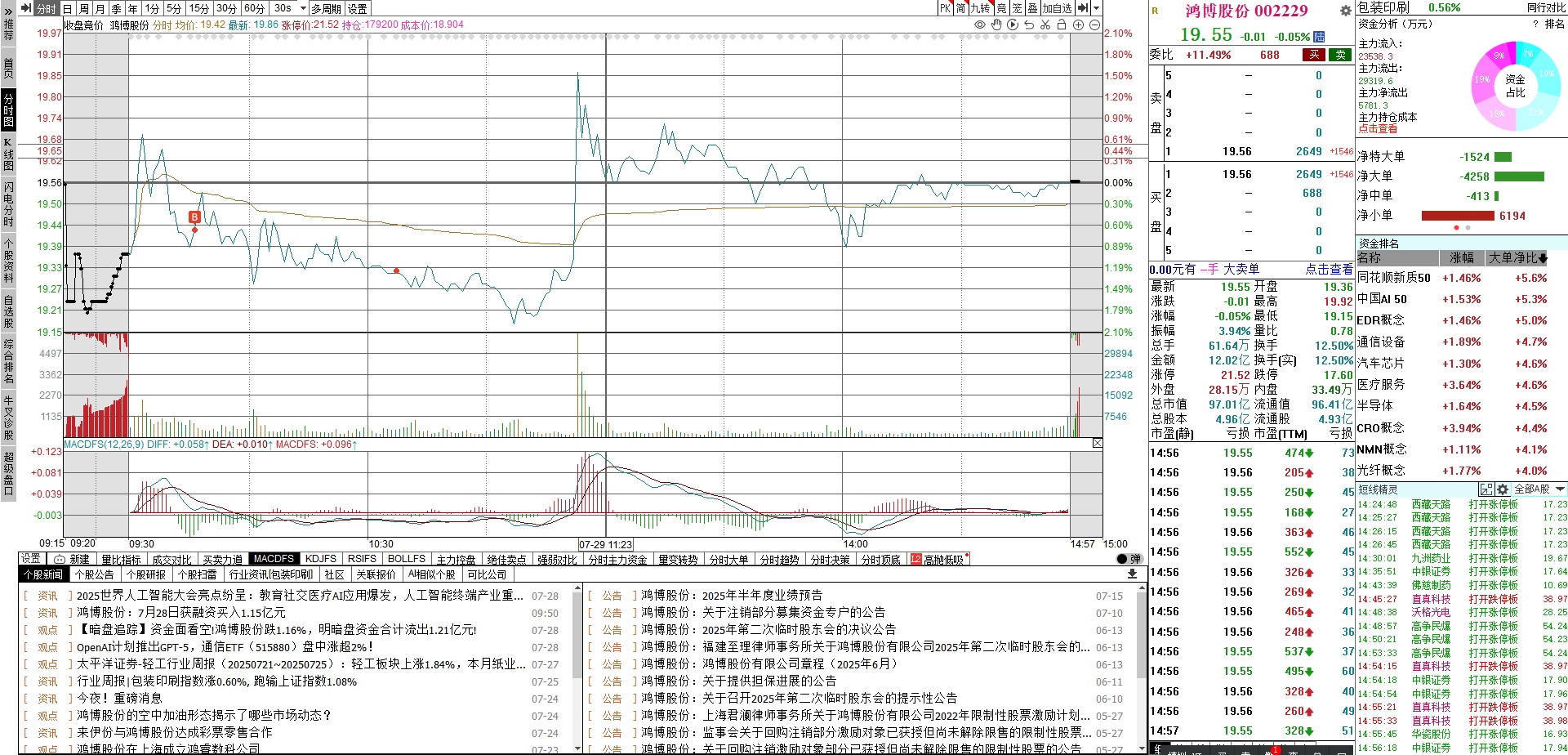Click the eye visibility icon above chart
The width and height of the screenshot is (1568, 755).
[x=980, y=25]
